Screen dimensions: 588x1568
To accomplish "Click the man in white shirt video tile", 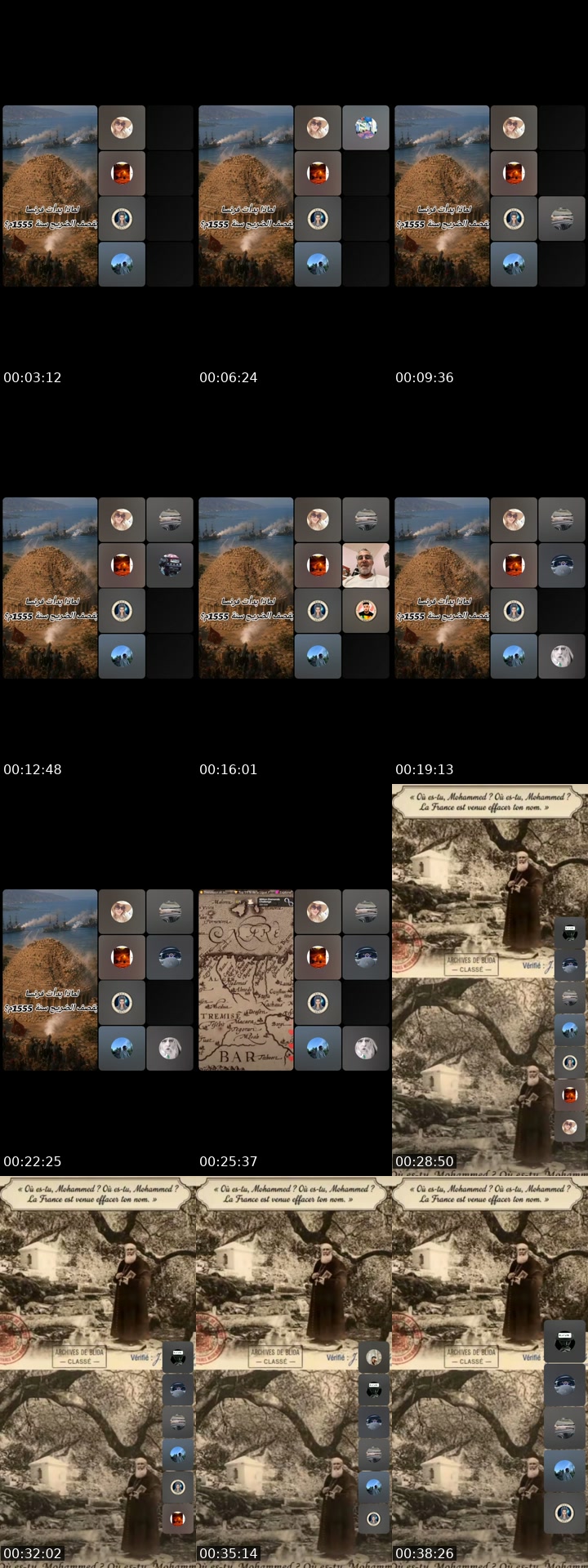I will [366, 565].
